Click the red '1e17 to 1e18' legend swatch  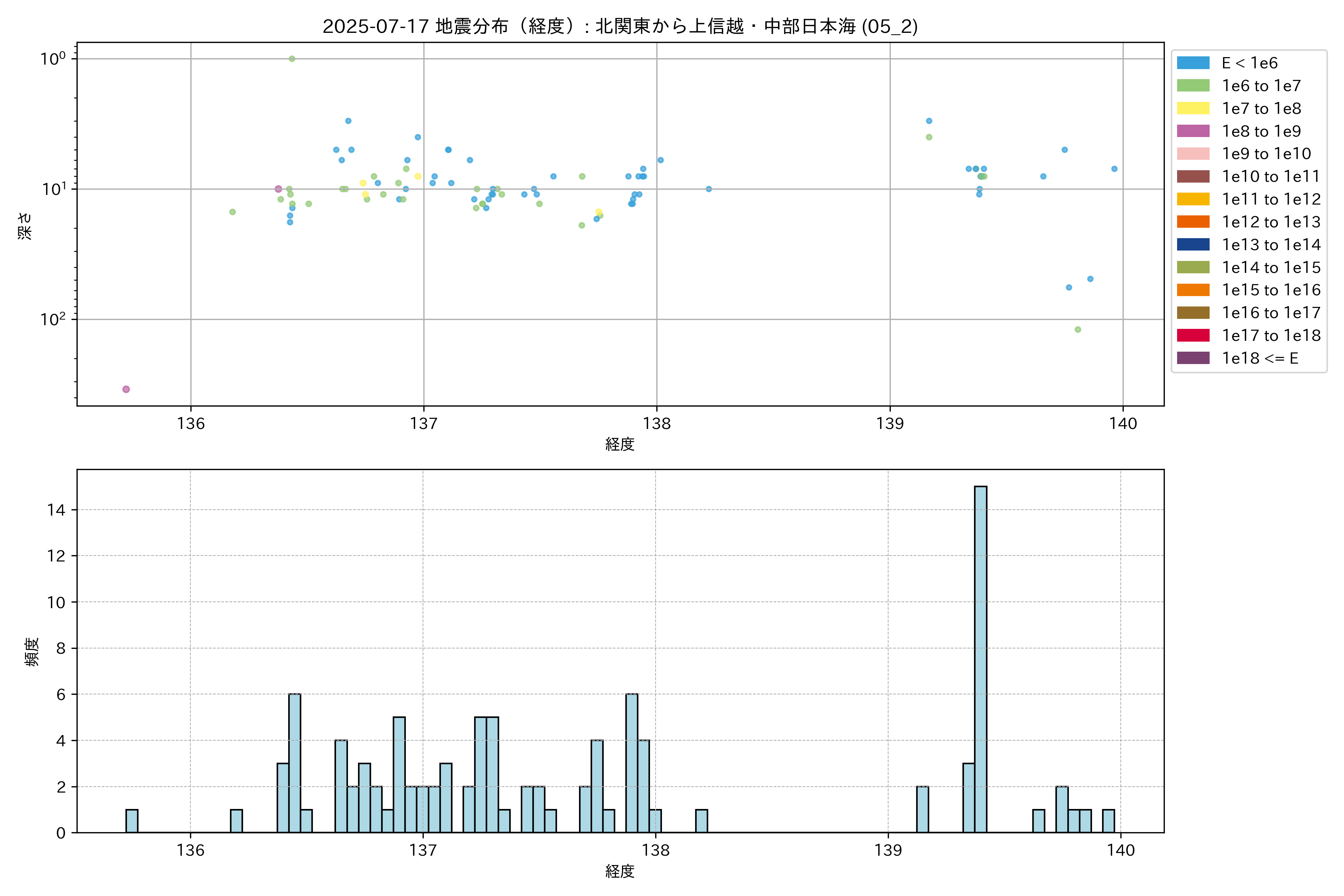pos(1192,335)
